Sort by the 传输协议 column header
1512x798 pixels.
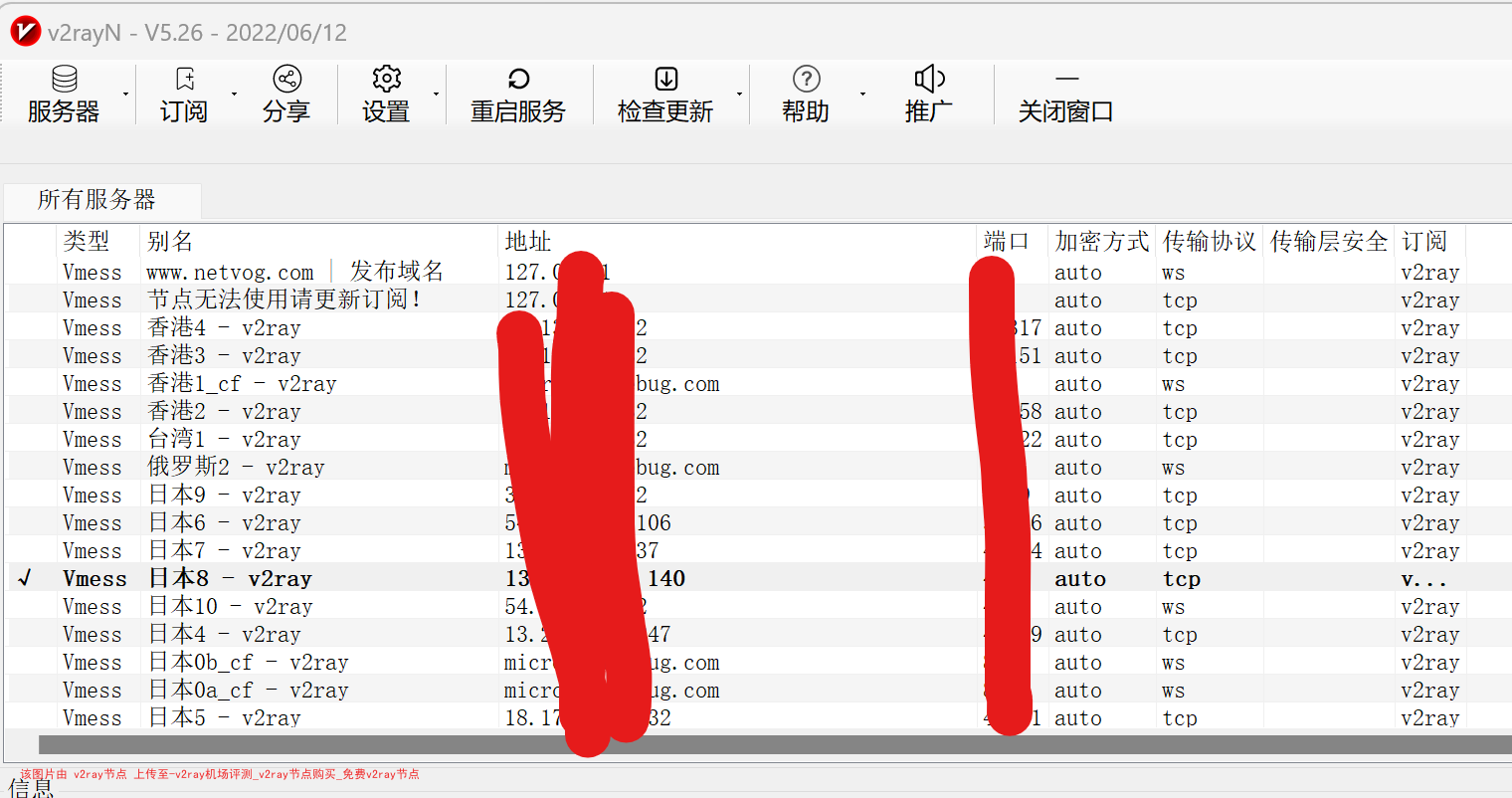1209,241
